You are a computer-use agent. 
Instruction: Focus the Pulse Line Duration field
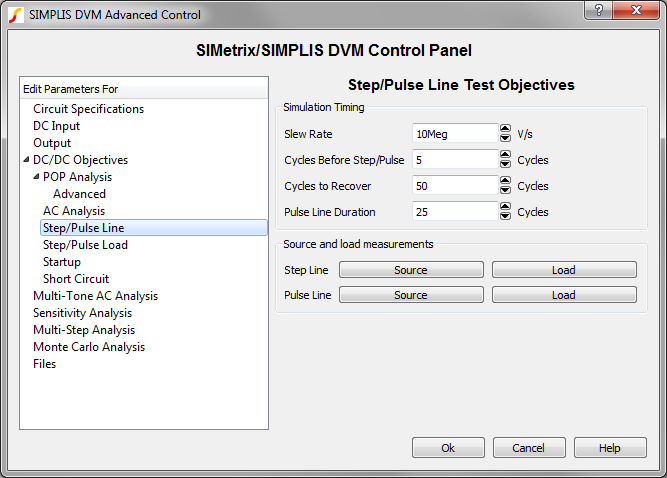pyautogui.click(x=454, y=212)
